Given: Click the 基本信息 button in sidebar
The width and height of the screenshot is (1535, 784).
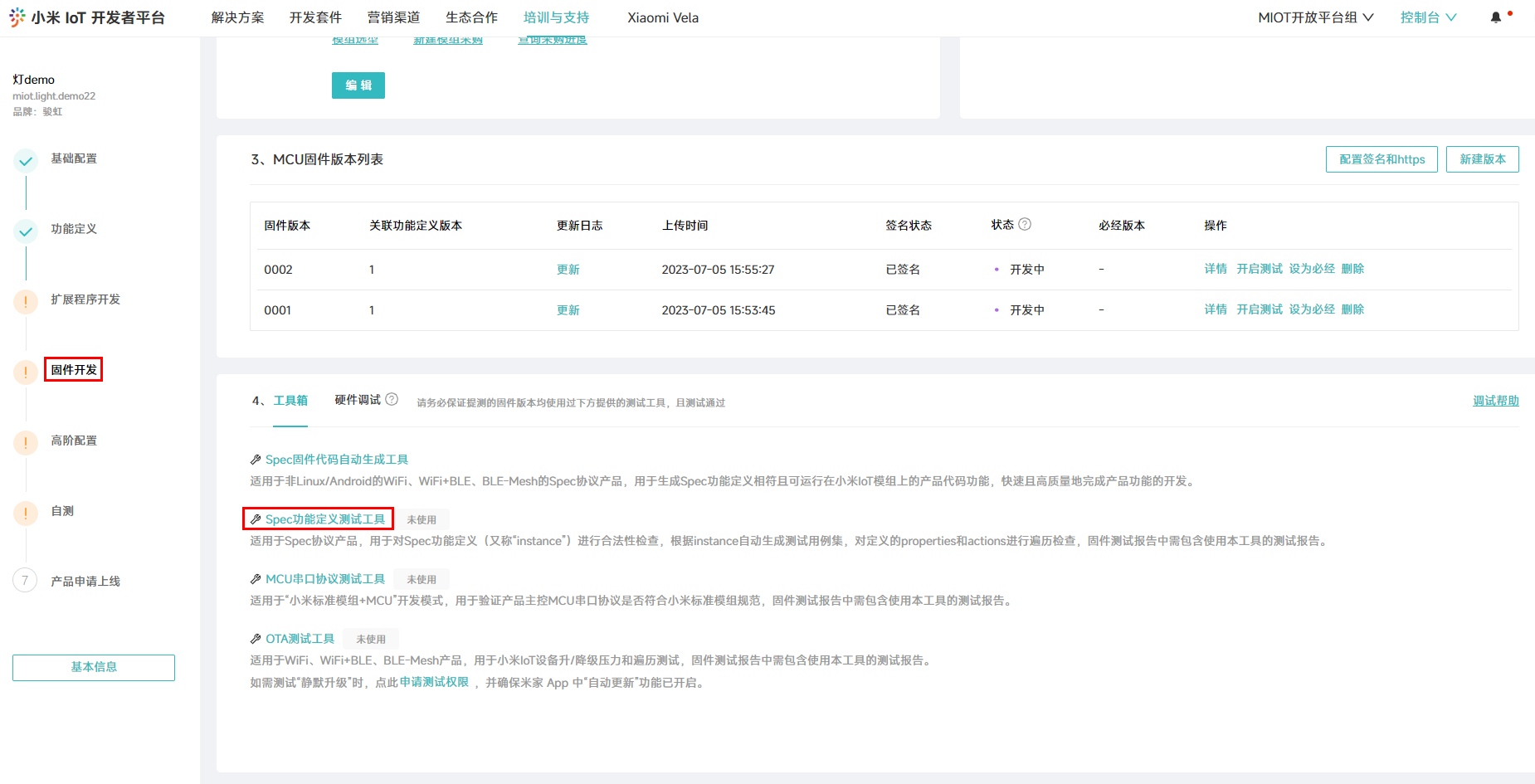Looking at the screenshot, I should [94, 668].
